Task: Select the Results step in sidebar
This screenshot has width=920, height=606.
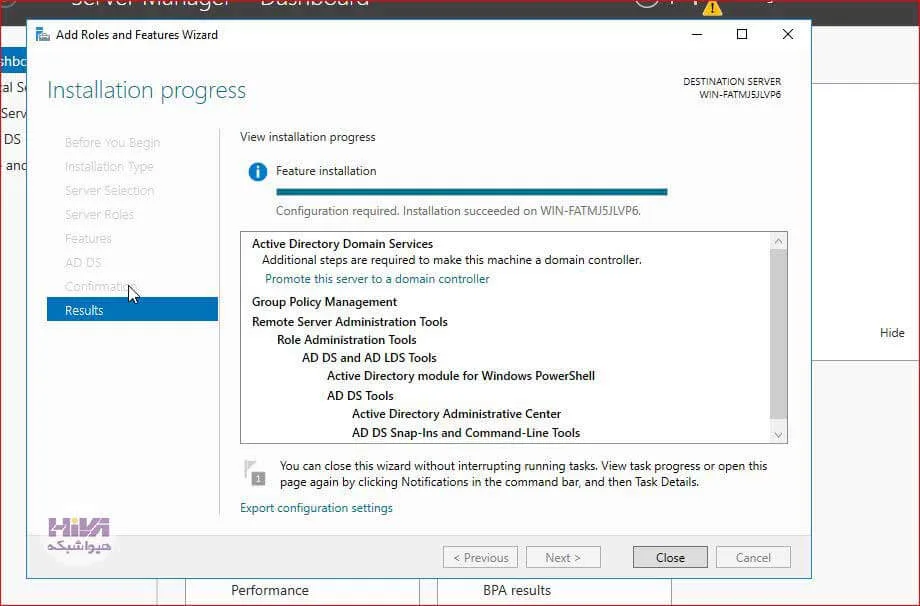Action: (132, 310)
